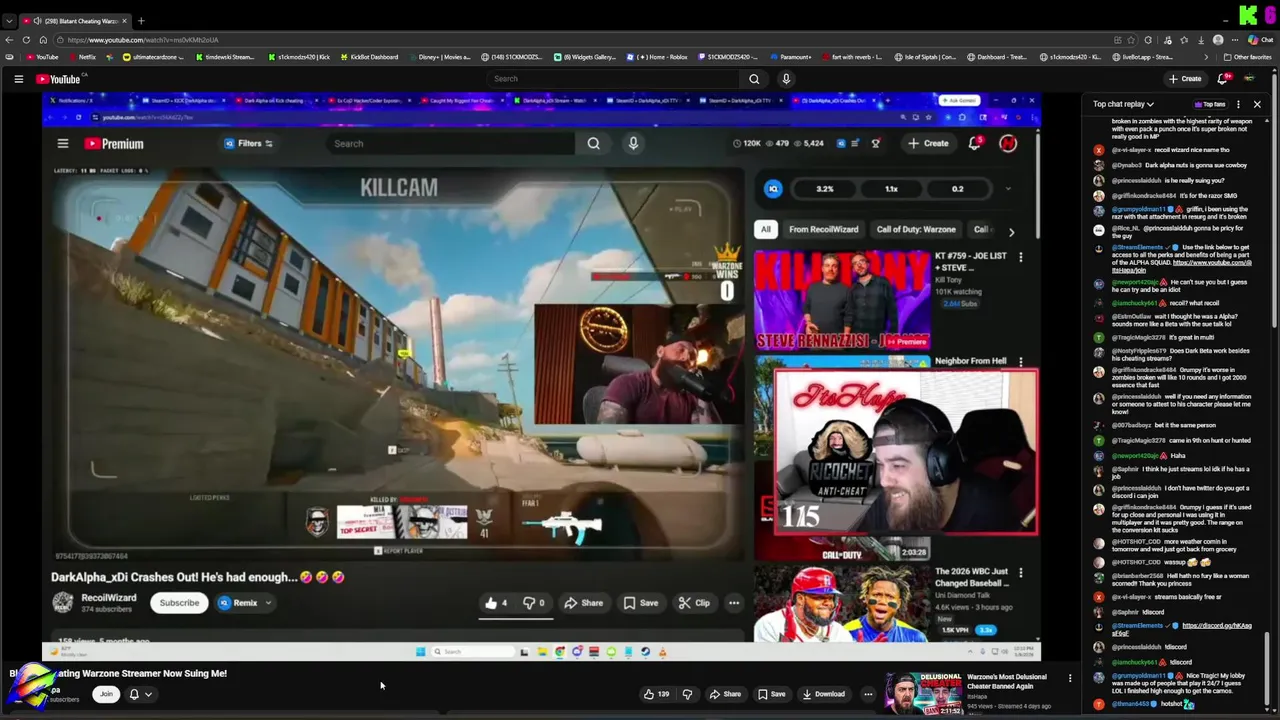Go back with the browser back arrow
This screenshot has height=720, width=1280.
pos(9,40)
